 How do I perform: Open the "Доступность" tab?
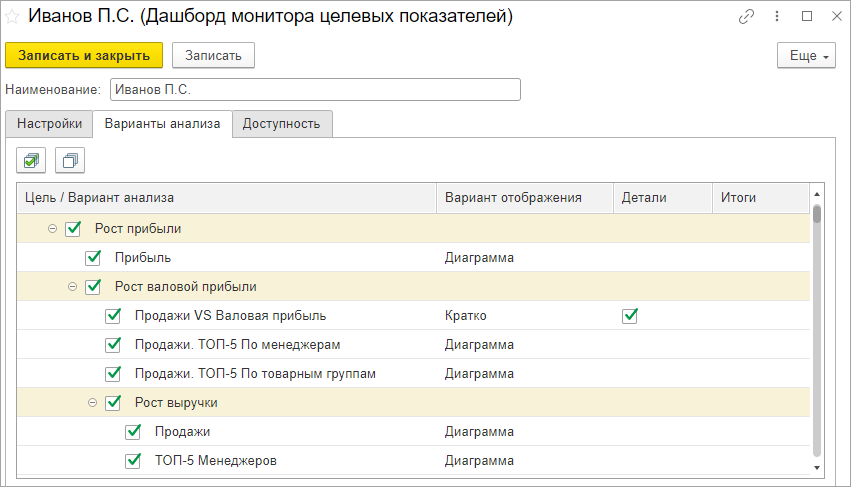click(281, 124)
